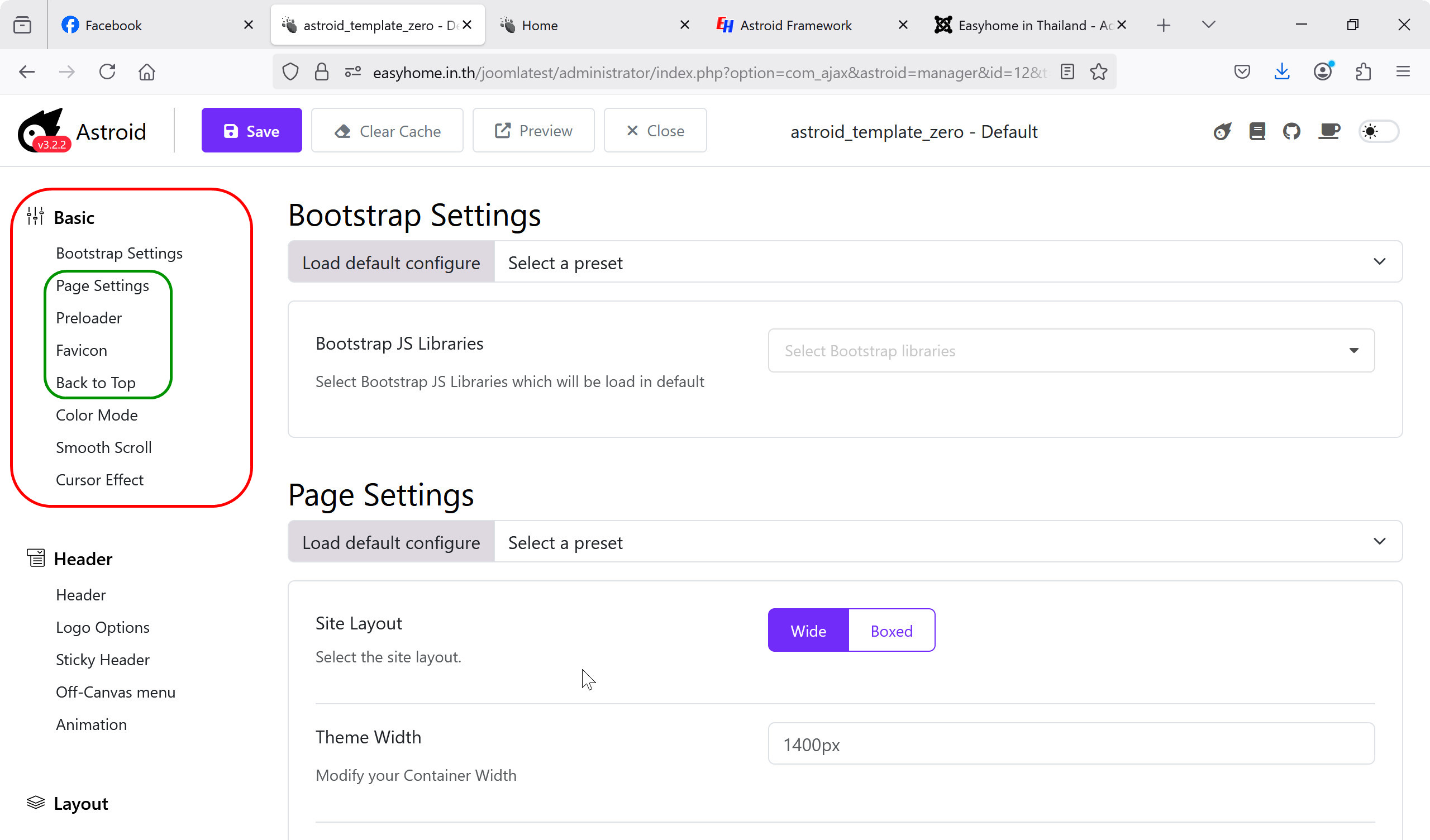Select the Wide site layout option
This screenshot has width=1430, height=840.
[x=808, y=630]
